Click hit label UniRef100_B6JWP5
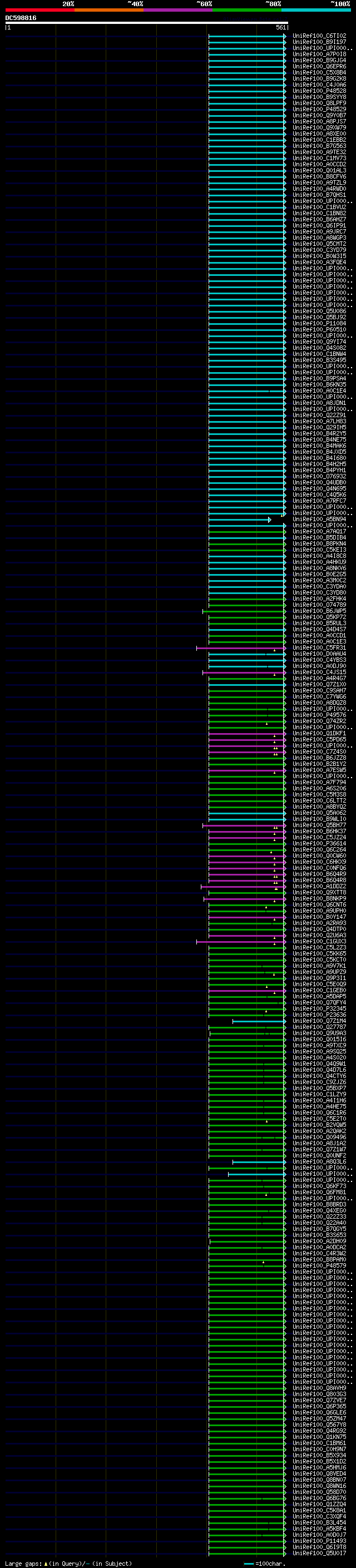The image size is (356, 1568). coord(319,611)
